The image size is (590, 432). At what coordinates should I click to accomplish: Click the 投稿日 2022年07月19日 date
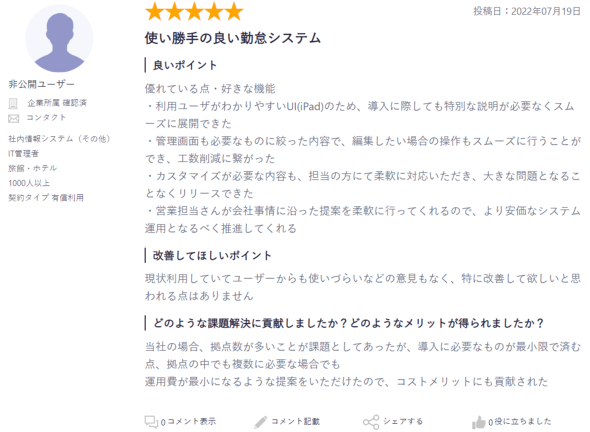(x=527, y=11)
